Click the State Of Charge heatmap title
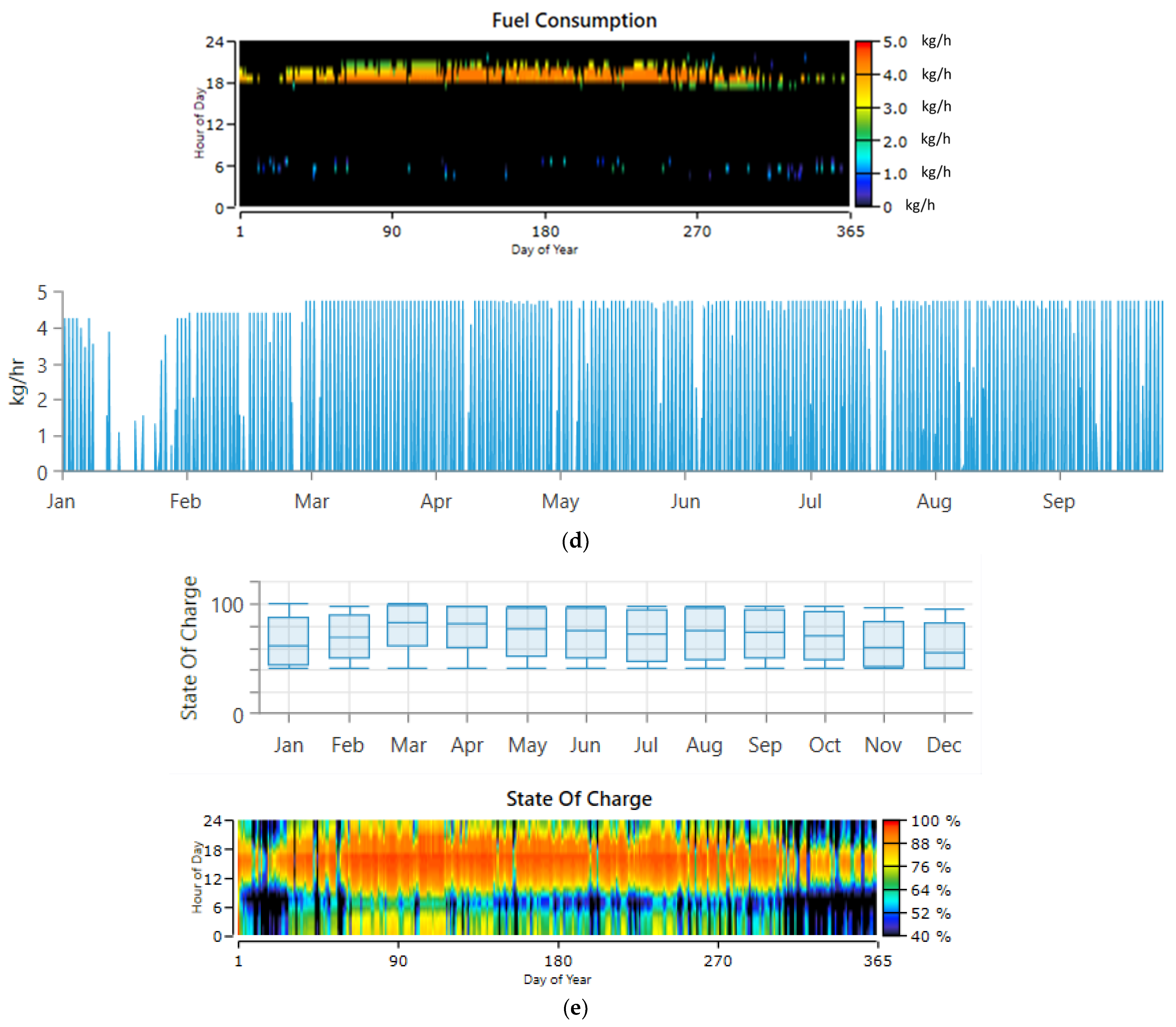 click(579, 799)
